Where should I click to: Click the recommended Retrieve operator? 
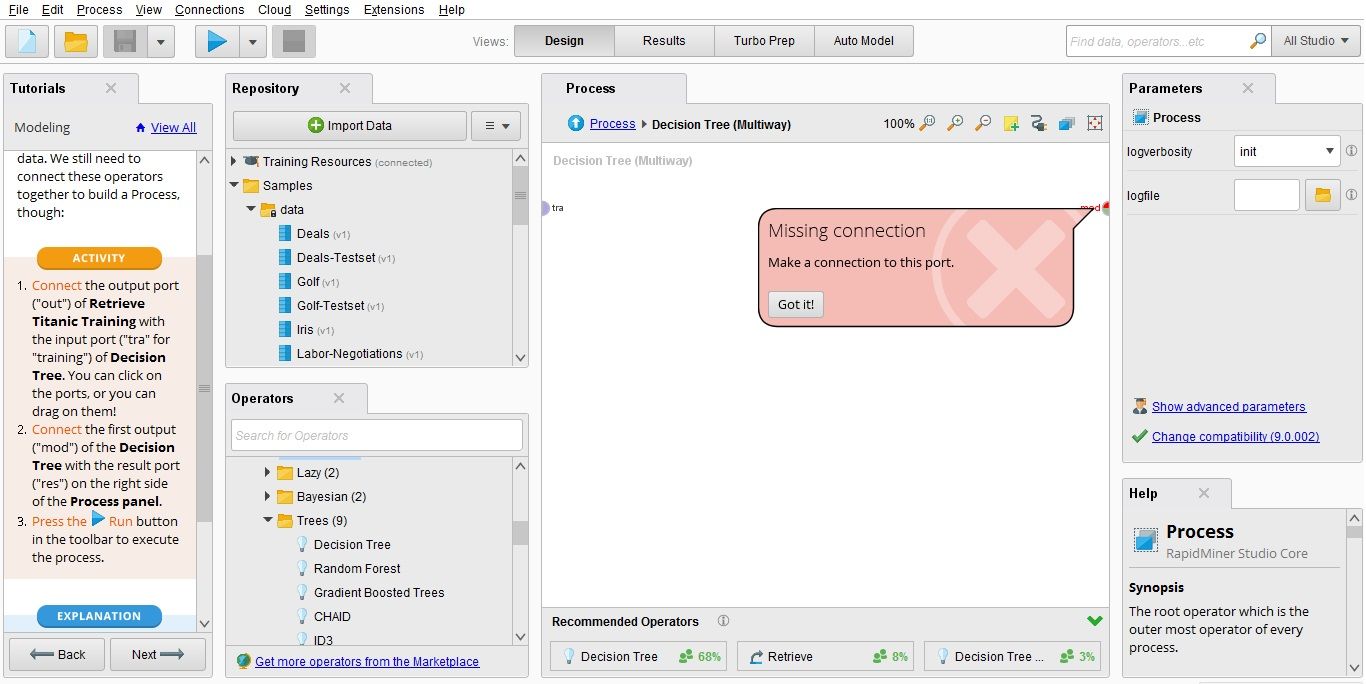(x=826, y=656)
